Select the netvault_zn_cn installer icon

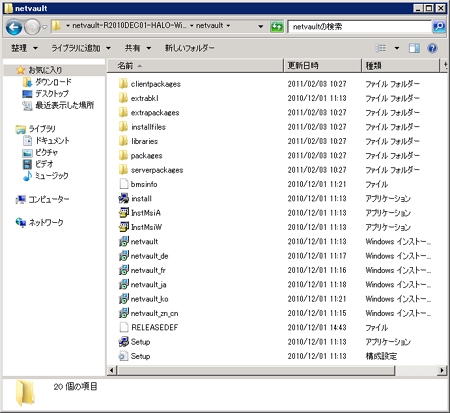click(x=124, y=313)
